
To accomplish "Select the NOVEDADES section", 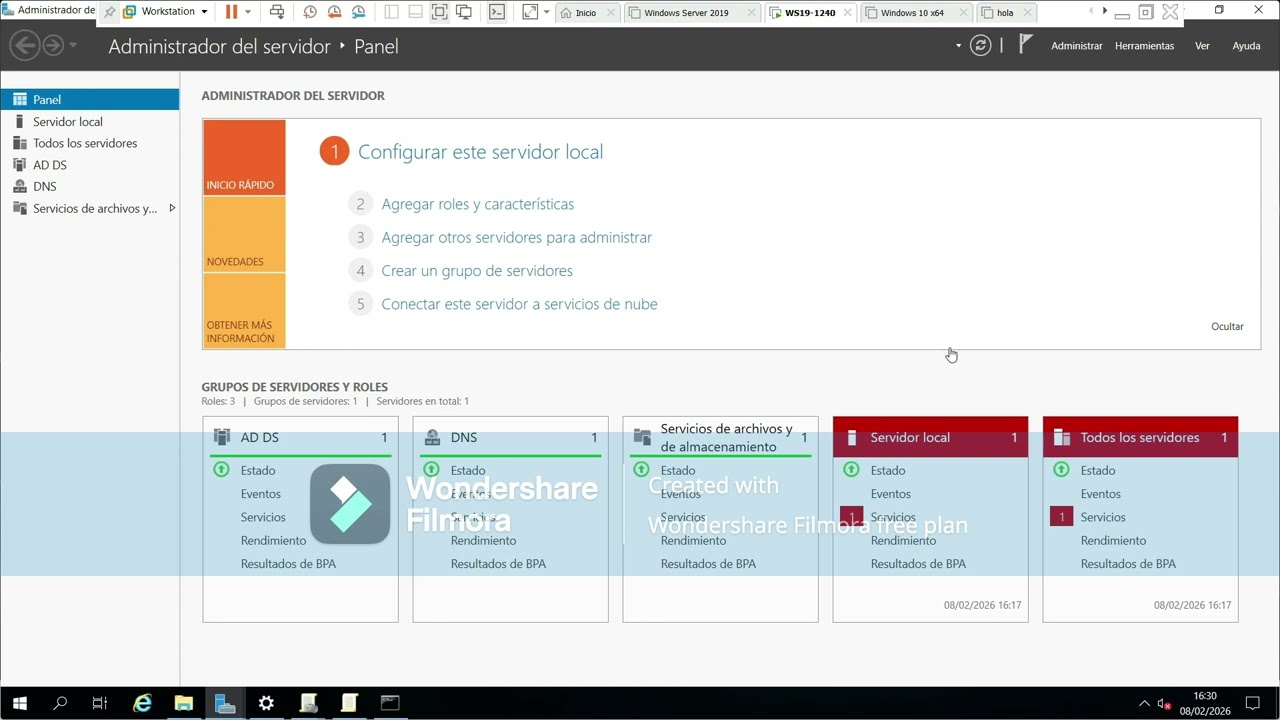I will (244, 234).
